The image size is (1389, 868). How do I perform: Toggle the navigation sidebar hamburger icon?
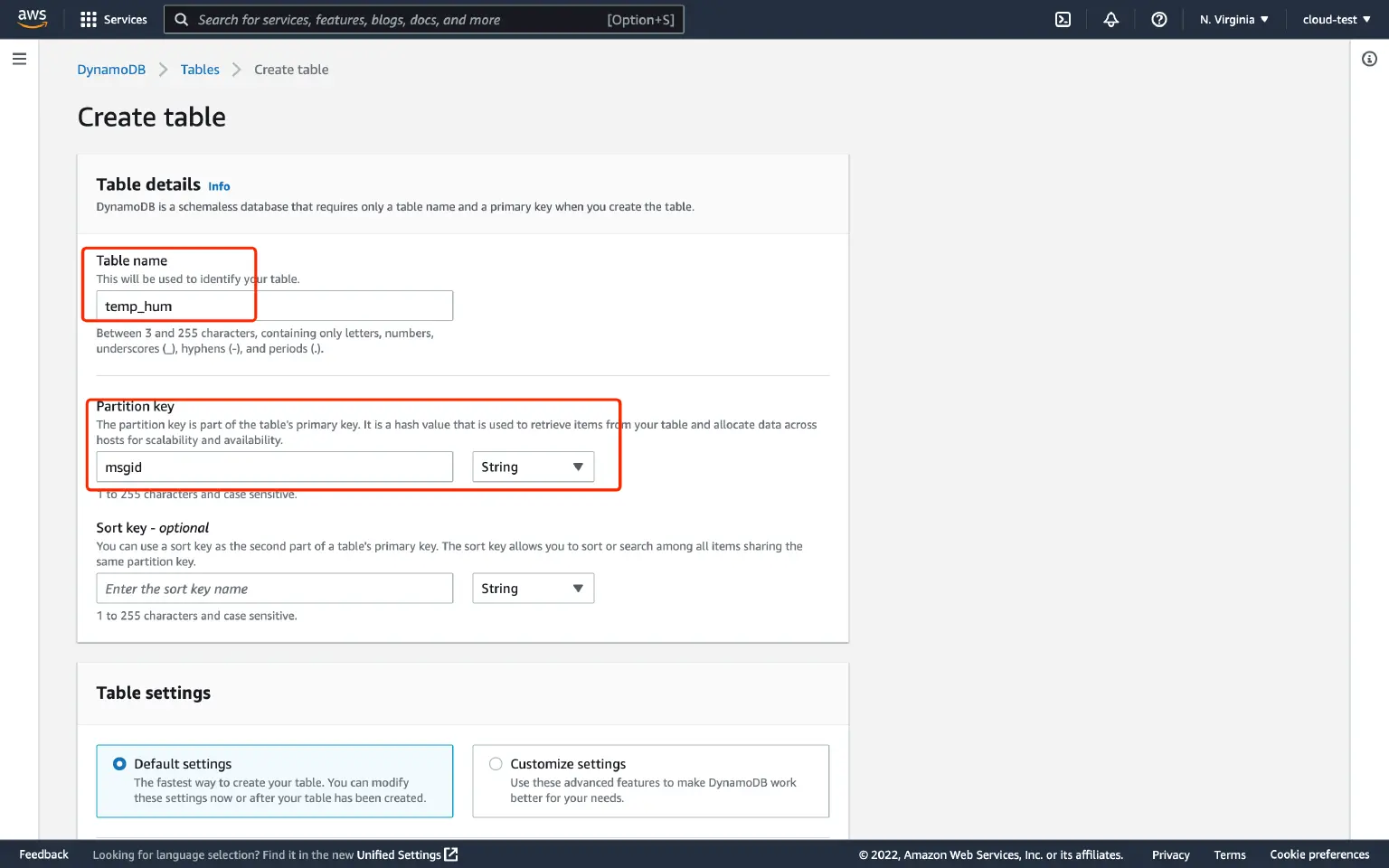tap(19, 59)
